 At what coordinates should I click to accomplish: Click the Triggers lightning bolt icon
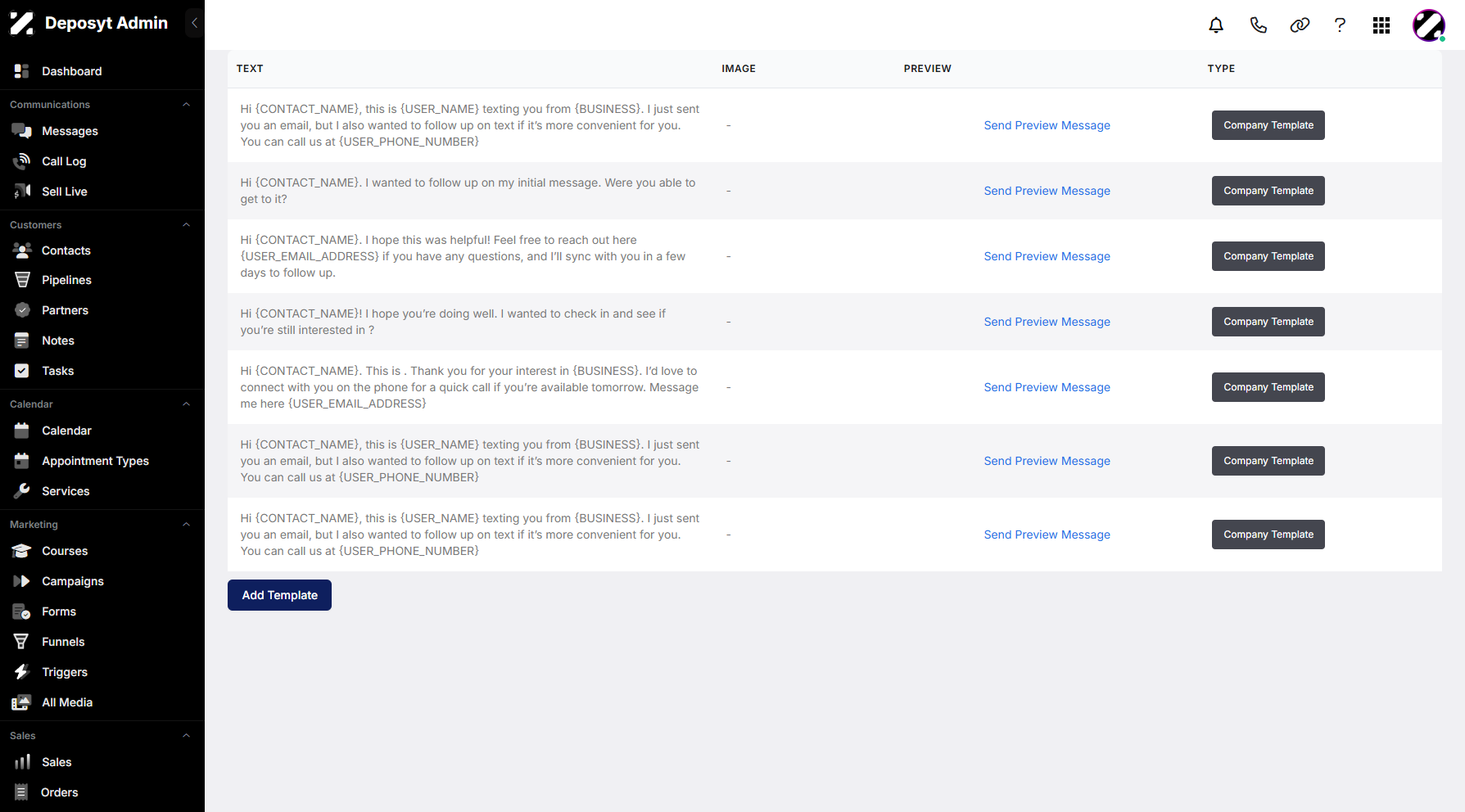pos(22,672)
